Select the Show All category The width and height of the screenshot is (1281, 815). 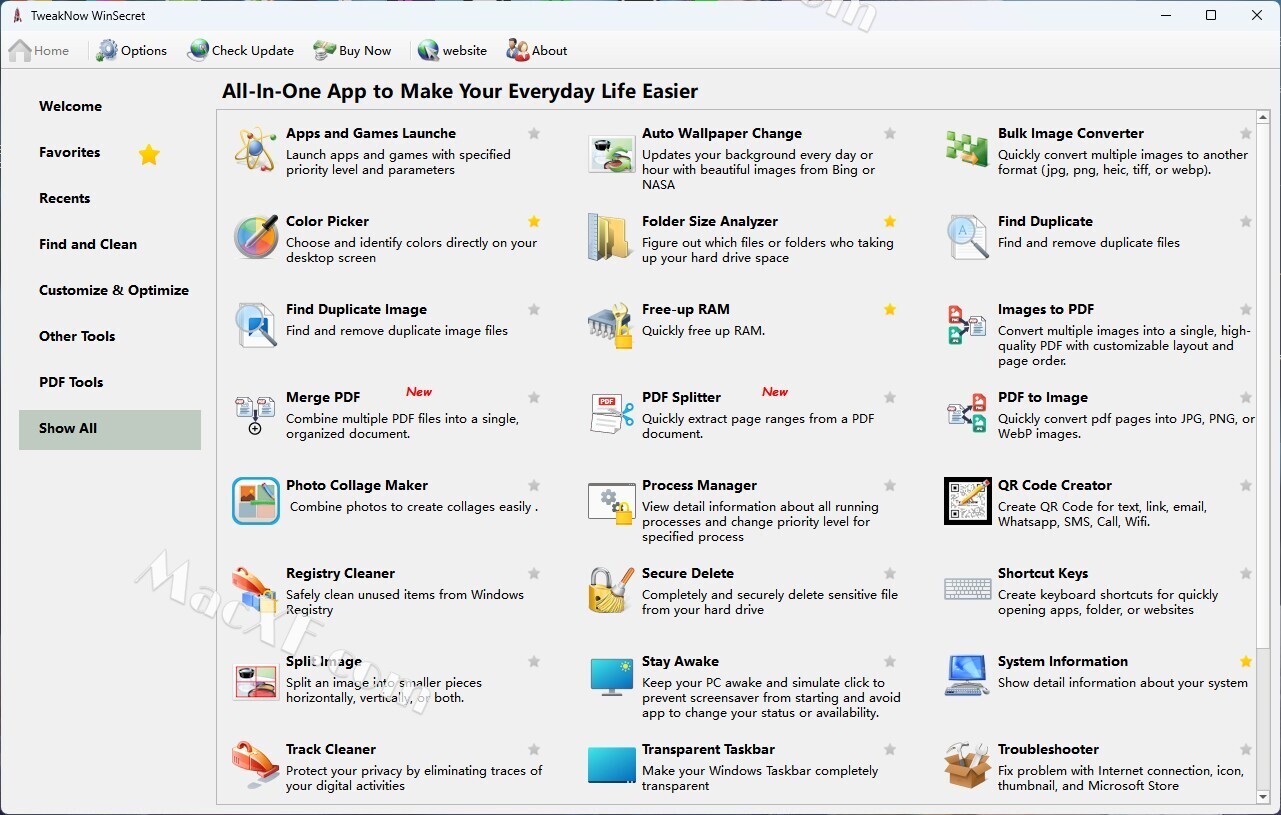pyautogui.click(x=110, y=429)
